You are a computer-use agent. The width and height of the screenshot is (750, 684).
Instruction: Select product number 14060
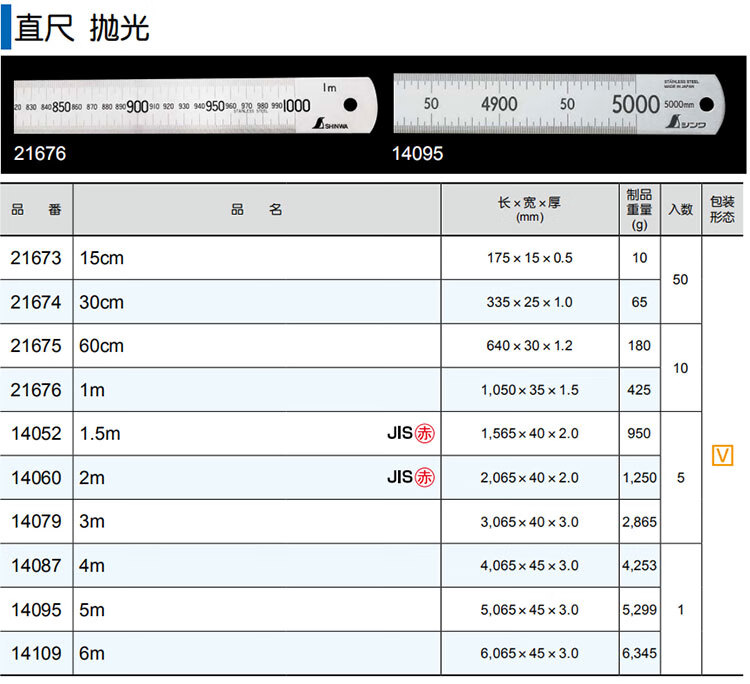[36, 478]
